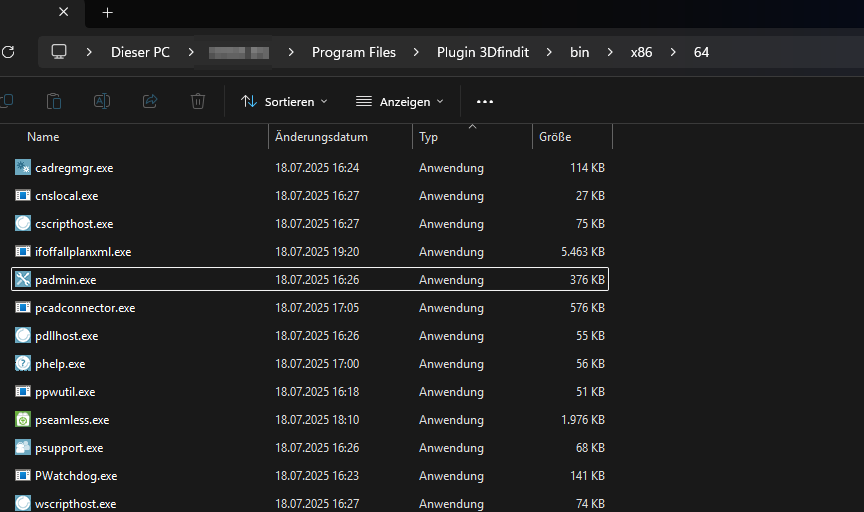864x512 pixels.
Task: Click the cscripthost.exe file icon
Action: (x=23, y=223)
